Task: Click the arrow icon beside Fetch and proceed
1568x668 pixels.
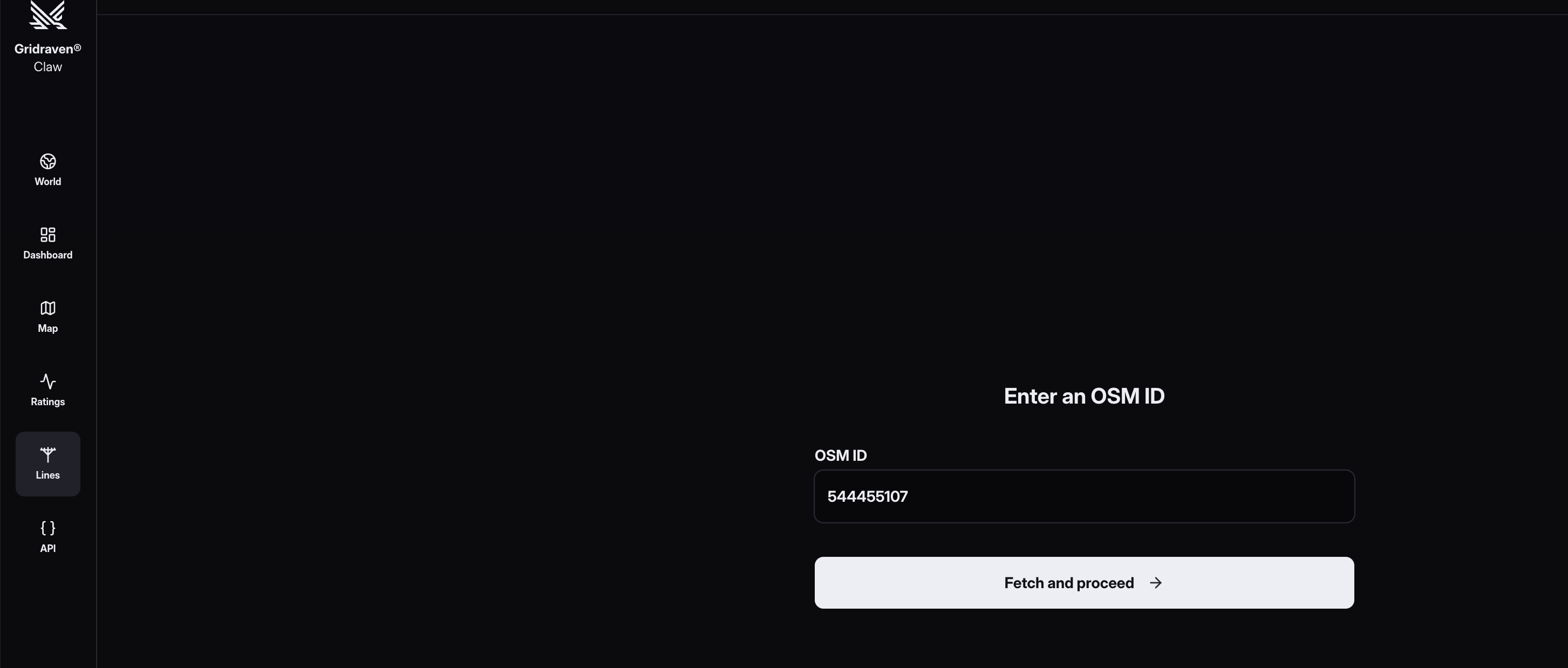Action: tap(1155, 583)
